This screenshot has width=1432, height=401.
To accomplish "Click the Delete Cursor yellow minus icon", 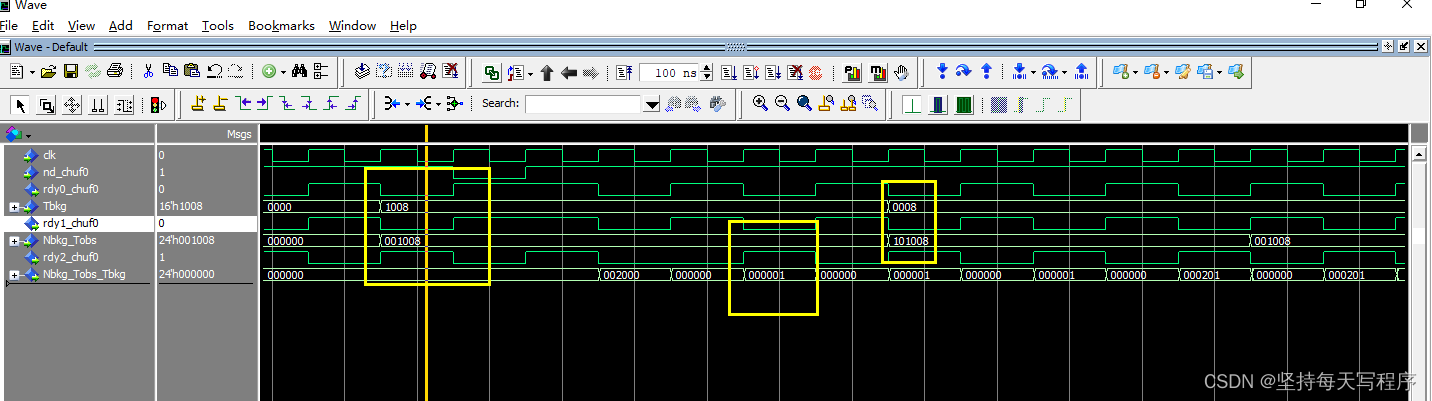I will coord(220,103).
